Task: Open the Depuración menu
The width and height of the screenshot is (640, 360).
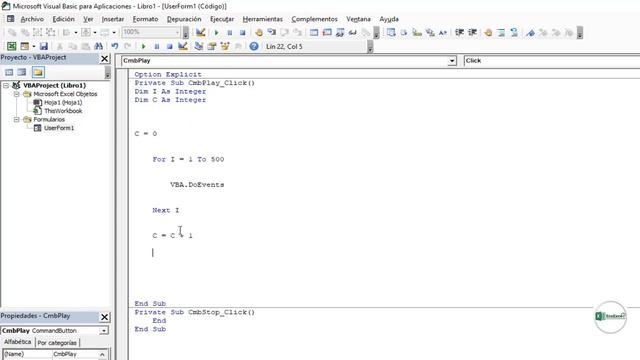Action: click(x=184, y=19)
